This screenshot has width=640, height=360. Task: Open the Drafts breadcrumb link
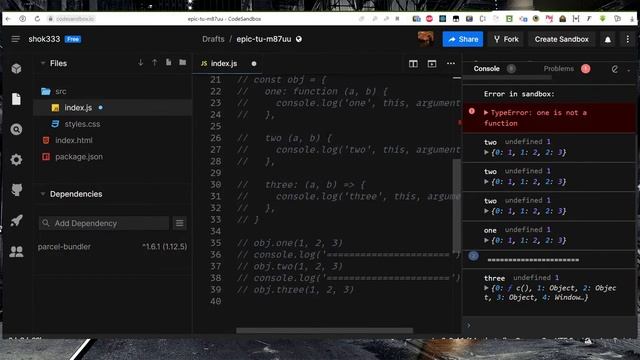click(x=213, y=39)
